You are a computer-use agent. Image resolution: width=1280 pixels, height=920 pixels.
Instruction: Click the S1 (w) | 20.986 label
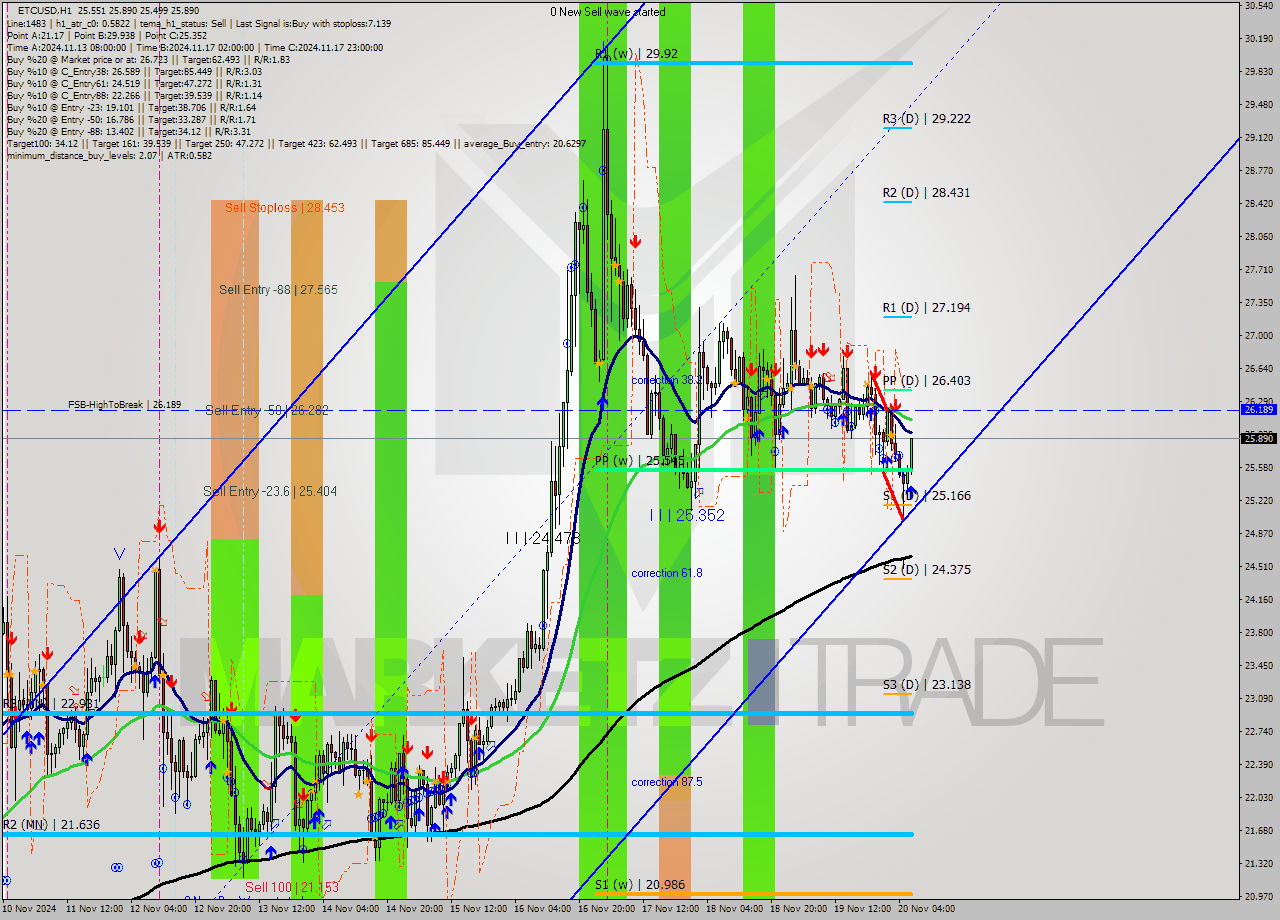click(640, 884)
